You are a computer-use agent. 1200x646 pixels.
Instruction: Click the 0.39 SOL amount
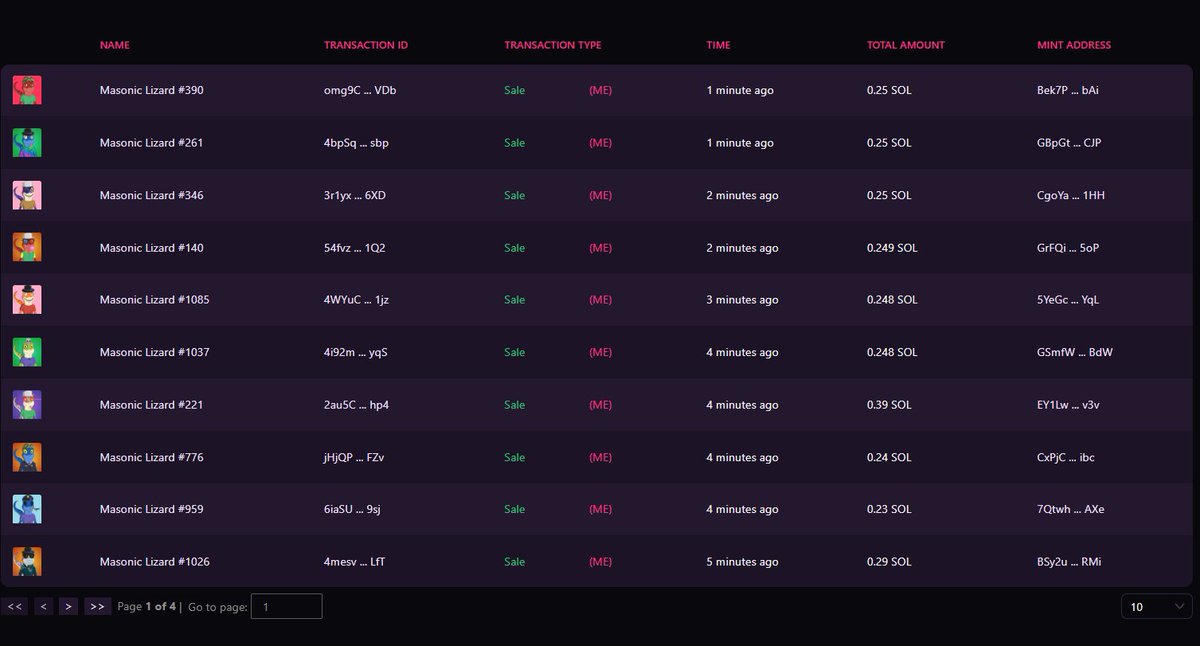coord(889,405)
